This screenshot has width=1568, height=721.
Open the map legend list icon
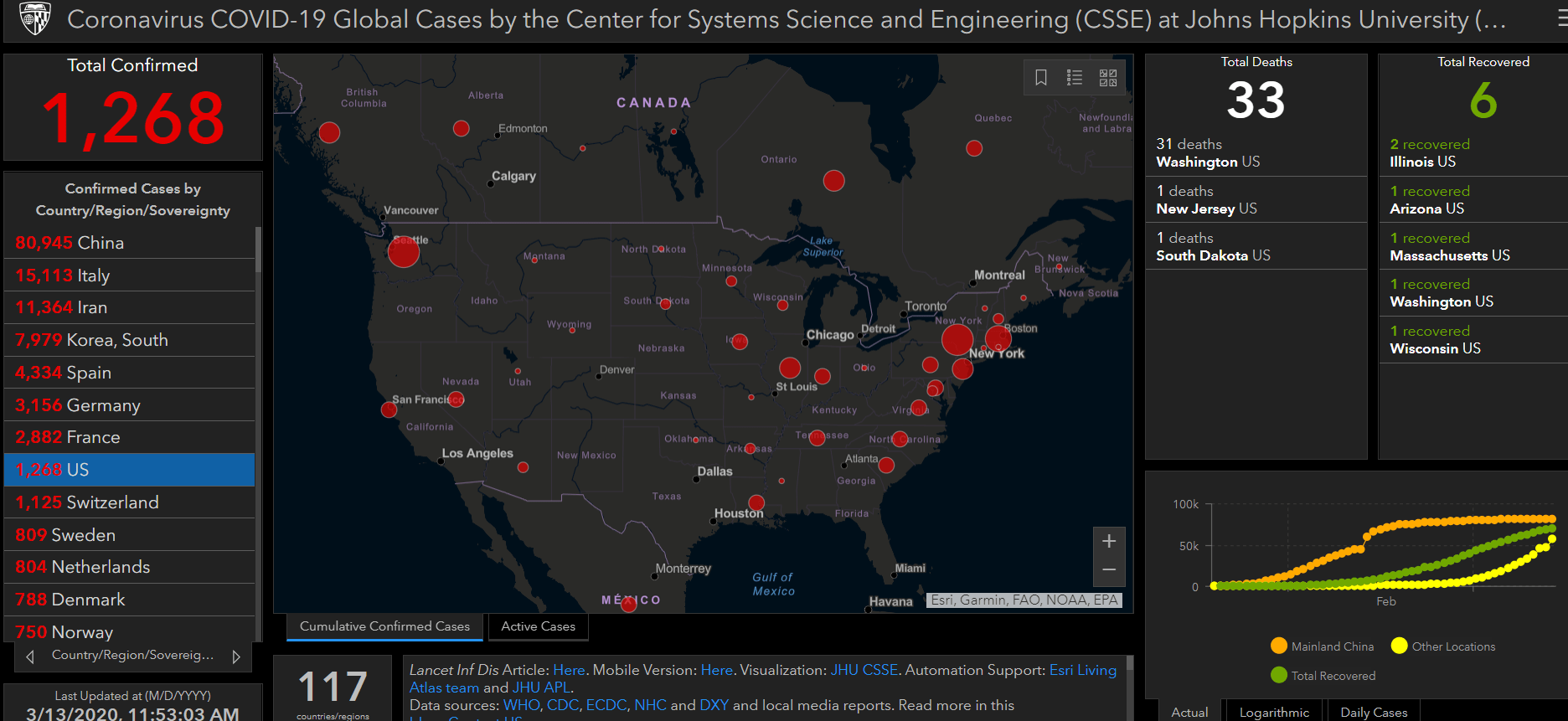[x=1075, y=78]
